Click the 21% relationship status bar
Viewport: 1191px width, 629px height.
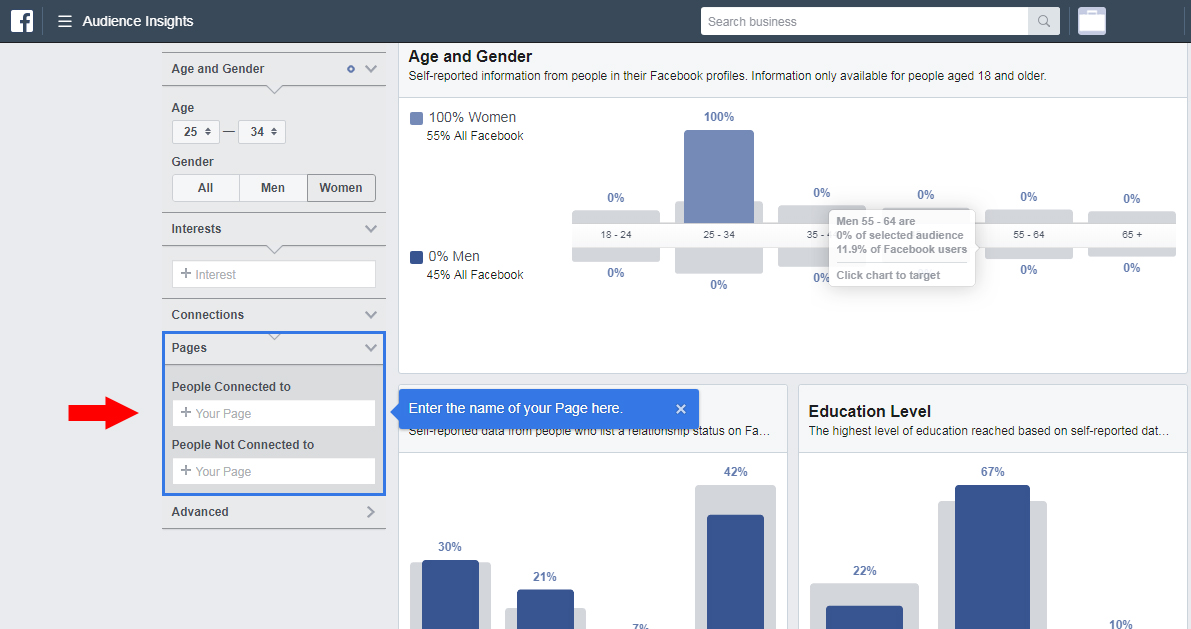(545, 609)
